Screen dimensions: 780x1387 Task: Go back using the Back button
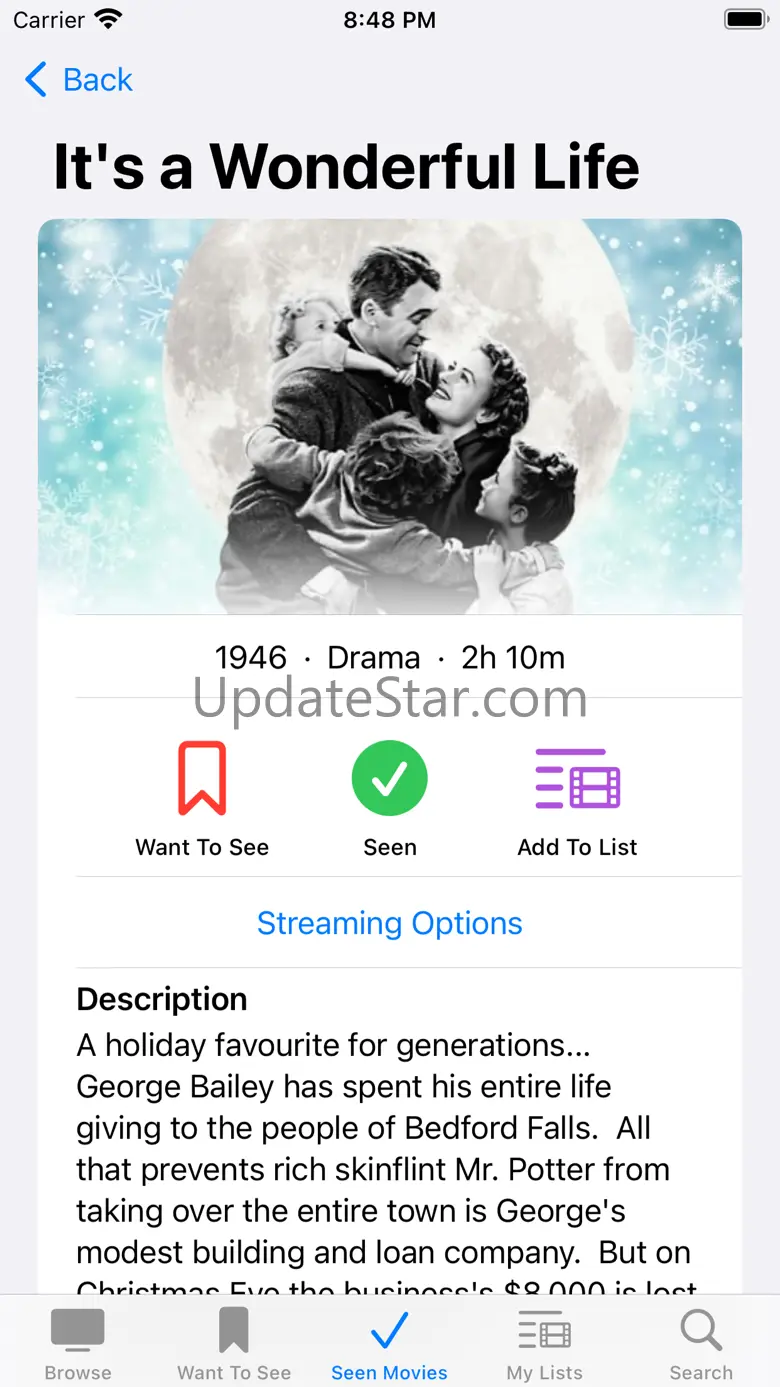point(80,80)
